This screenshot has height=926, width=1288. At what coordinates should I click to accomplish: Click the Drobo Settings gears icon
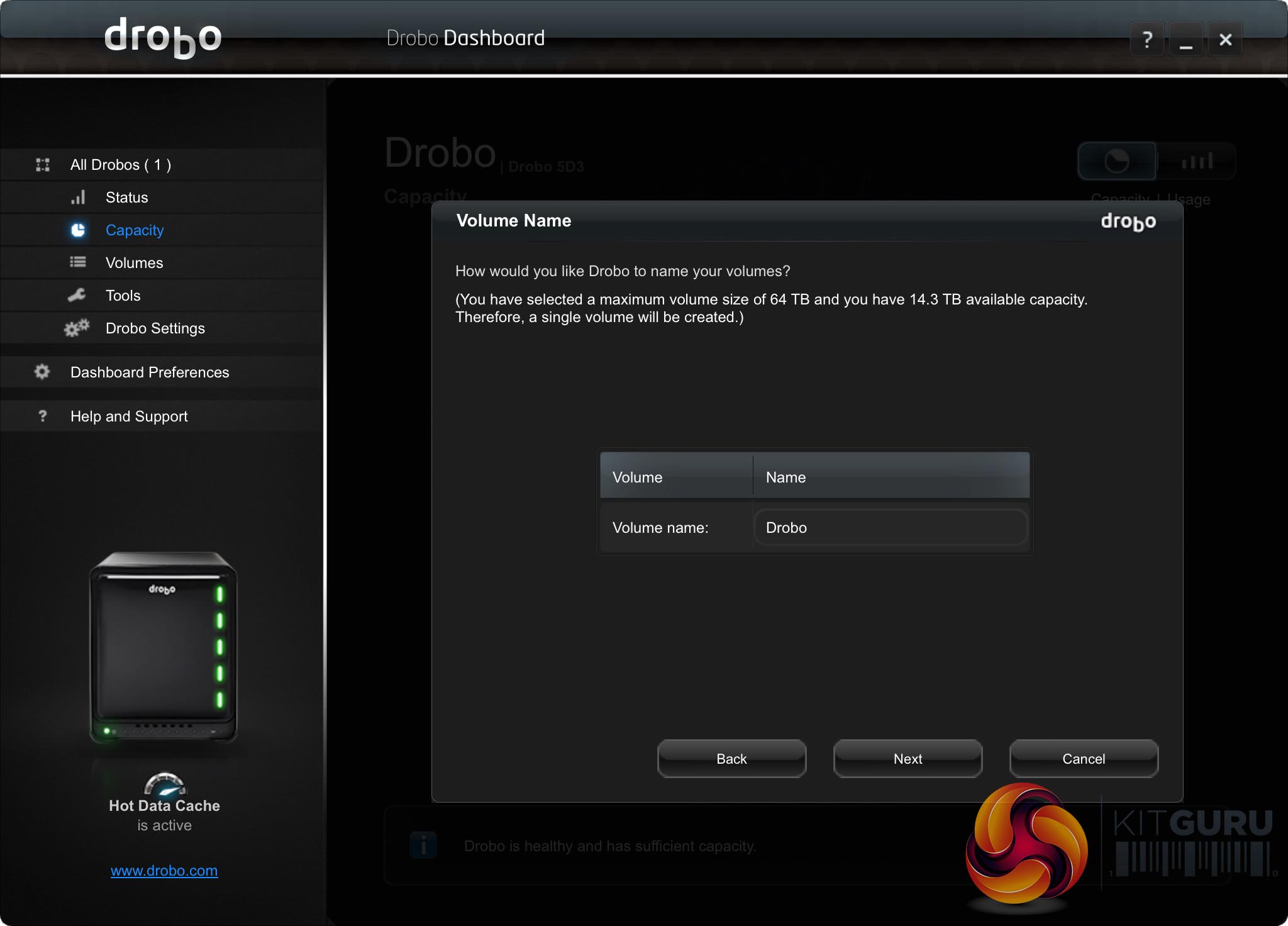(77, 328)
